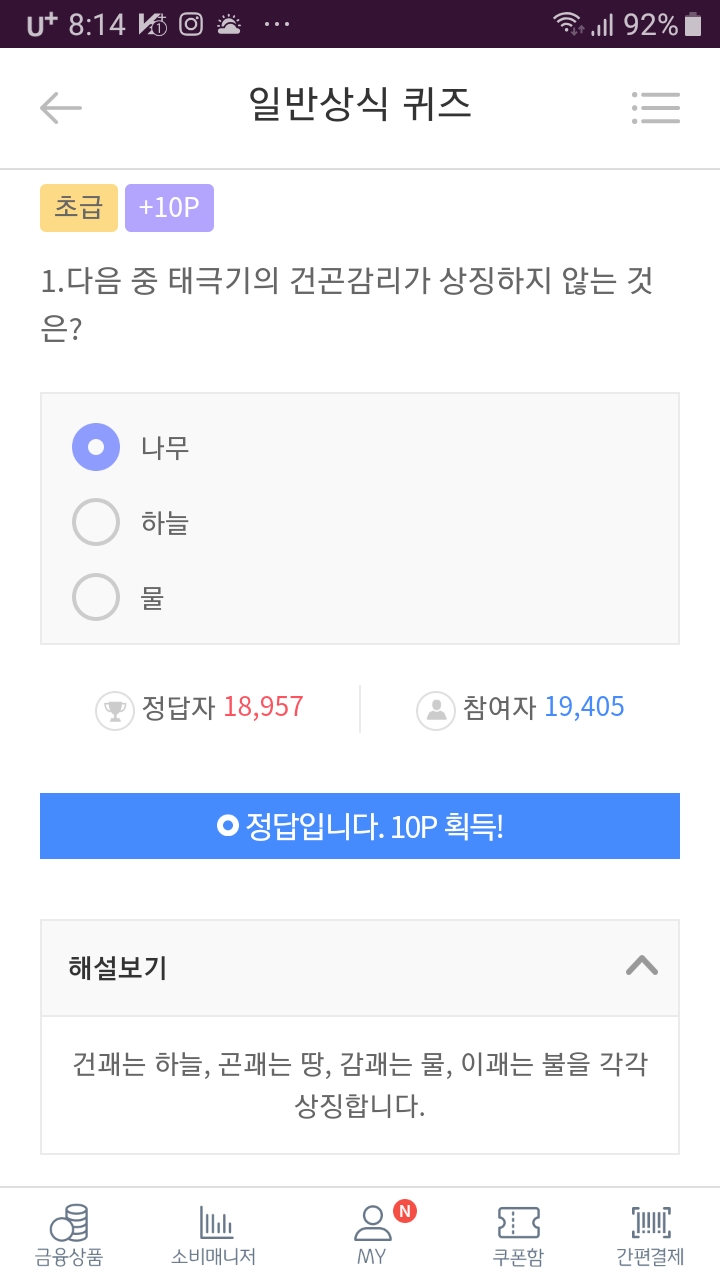Open the list menu icon
This screenshot has height=1280, width=720.
[x=656, y=108]
